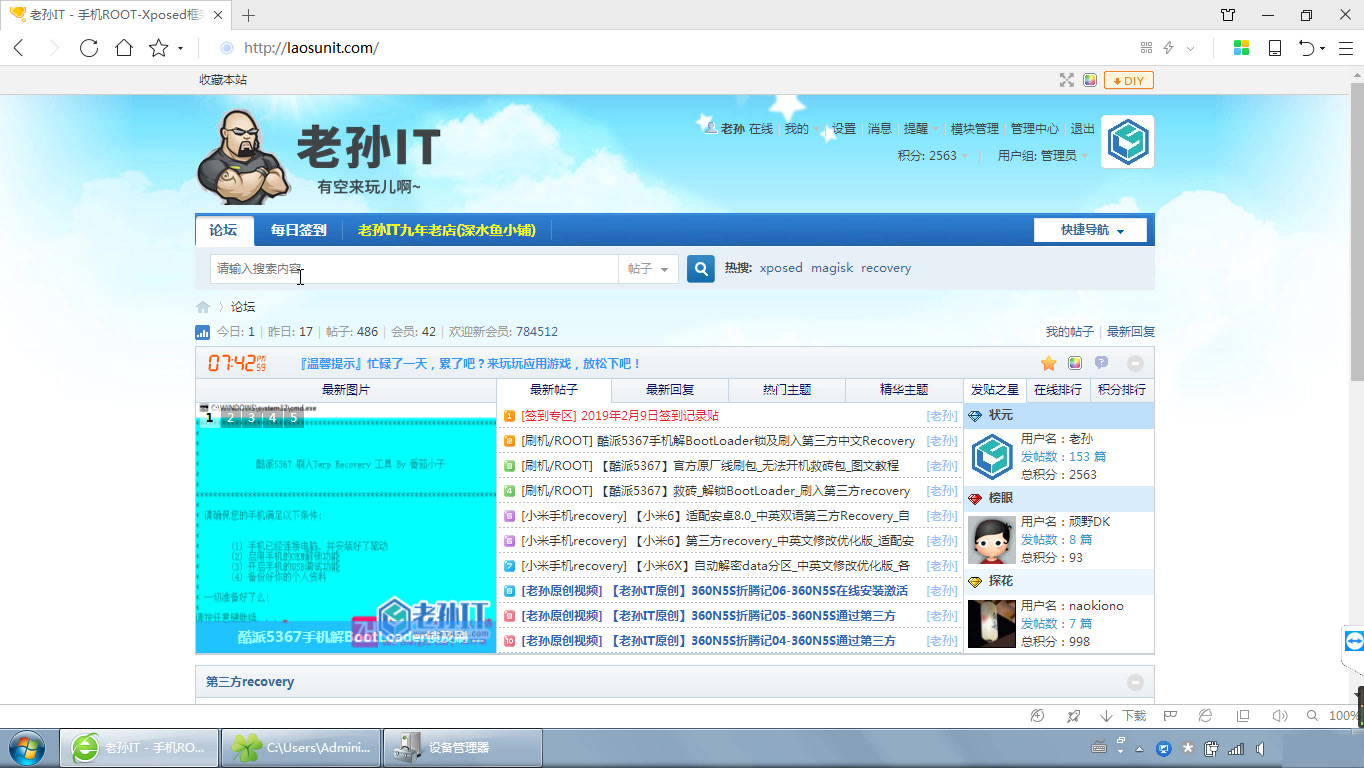Click the browser address bar URL
Image resolution: width=1364 pixels, height=768 pixels.
coord(311,48)
